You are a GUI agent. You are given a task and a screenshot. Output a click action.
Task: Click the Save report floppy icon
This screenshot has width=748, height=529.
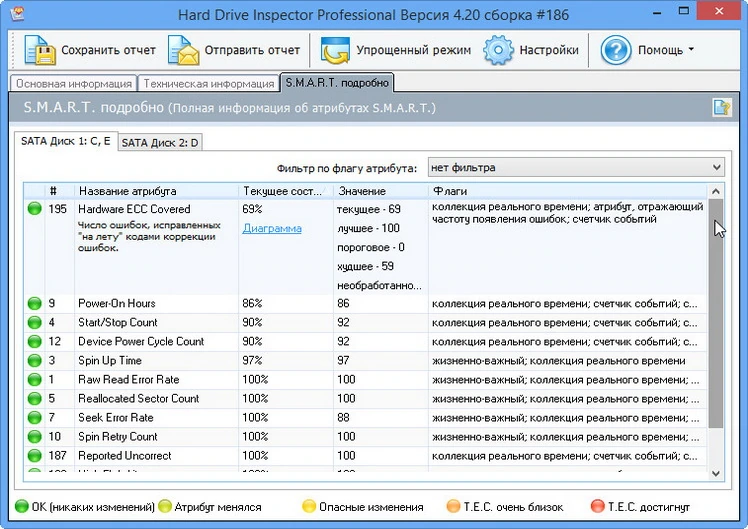[x=39, y=50]
